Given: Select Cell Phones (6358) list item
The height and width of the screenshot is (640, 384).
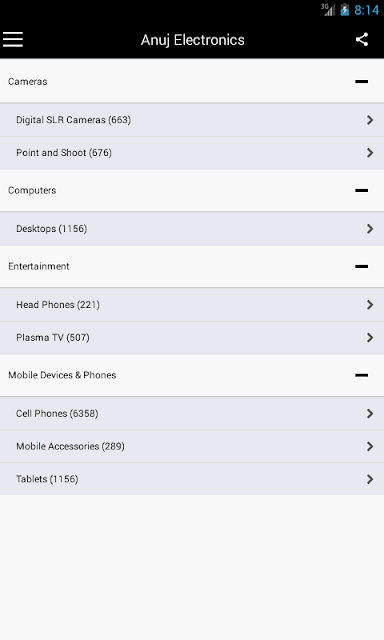Looking at the screenshot, I should (192, 413).
